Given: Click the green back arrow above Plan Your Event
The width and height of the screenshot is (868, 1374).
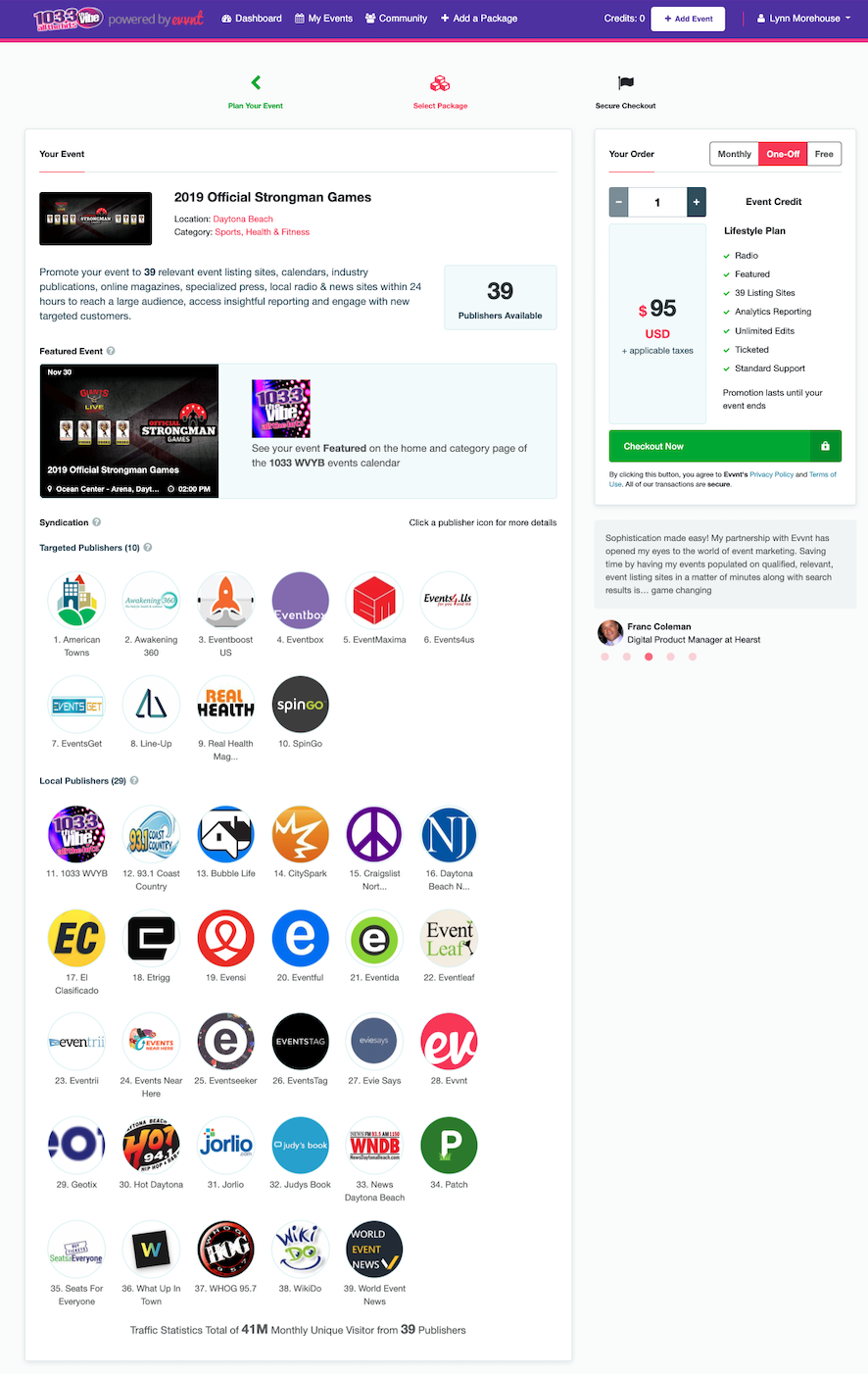Looking at the screenshot, I should [x=256, y=83].
